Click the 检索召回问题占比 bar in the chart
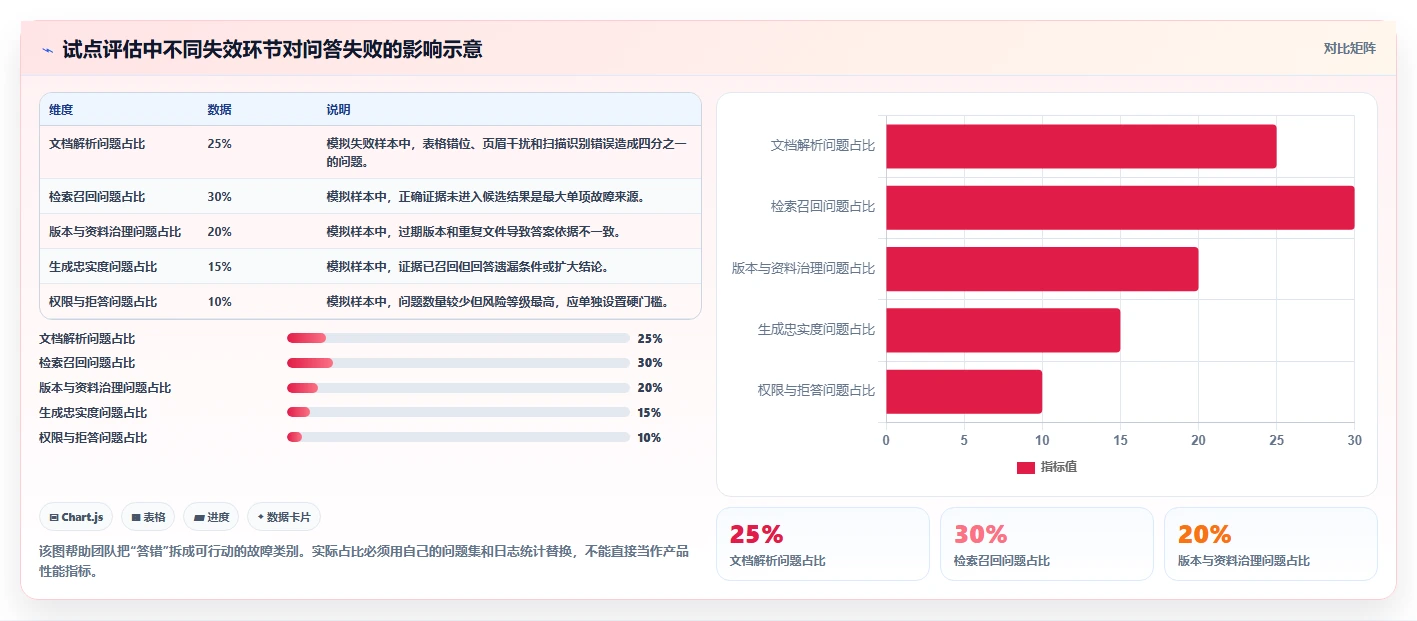 1120,207
